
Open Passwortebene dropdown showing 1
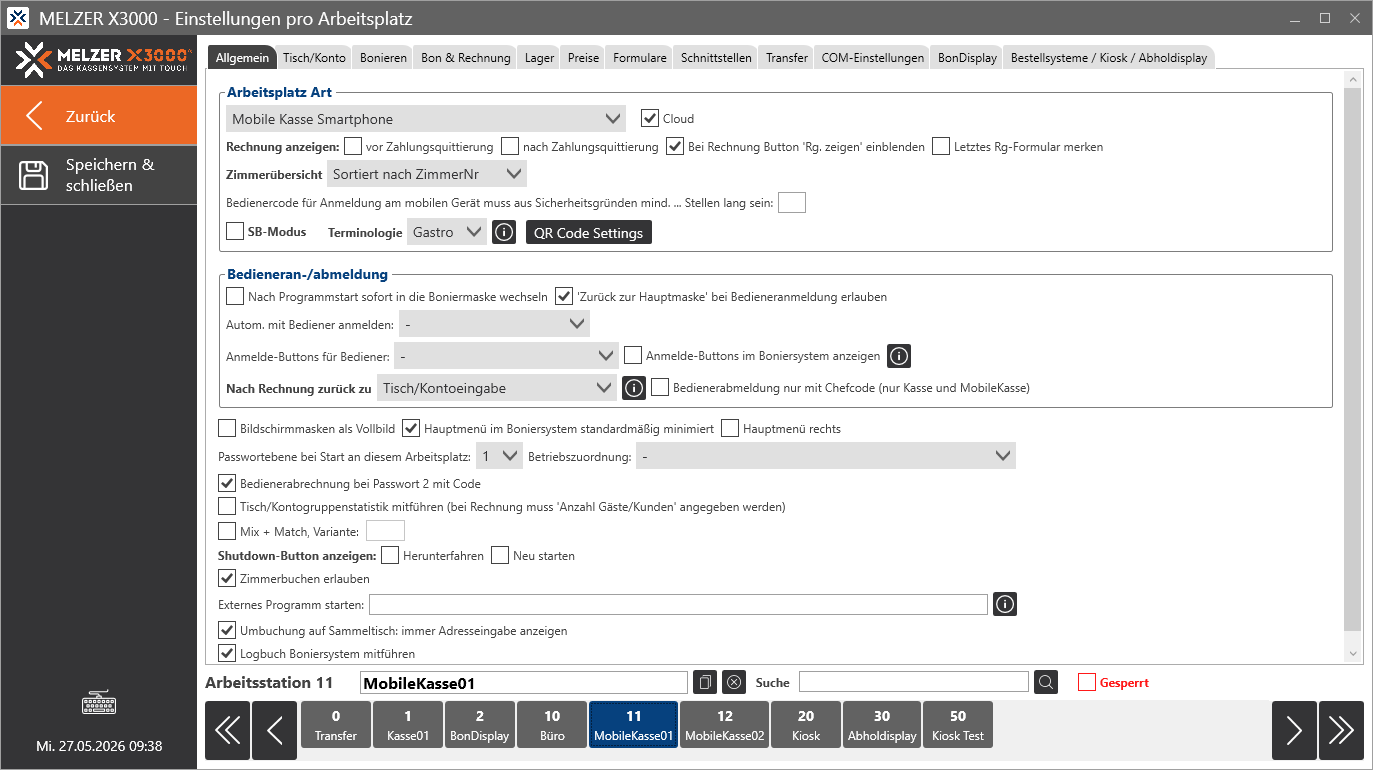click(x=499, y=456)
